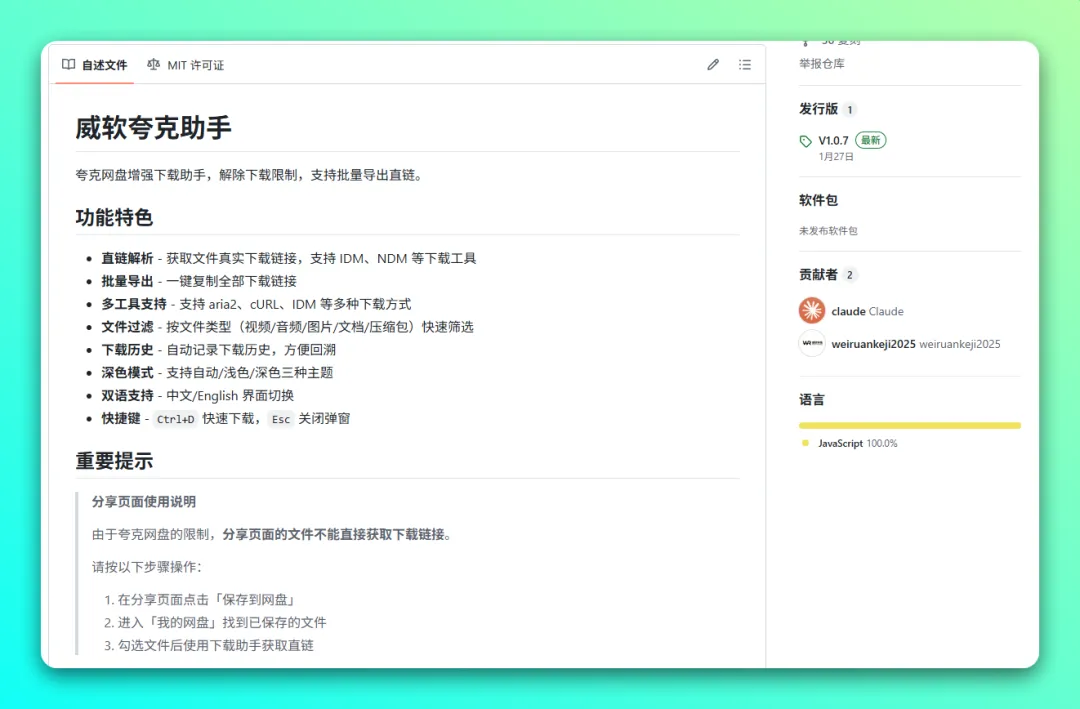This screenshot has height=709, width=1080.
Task: Click the 深色模式 list item
Action: click(x=217, y=372)
